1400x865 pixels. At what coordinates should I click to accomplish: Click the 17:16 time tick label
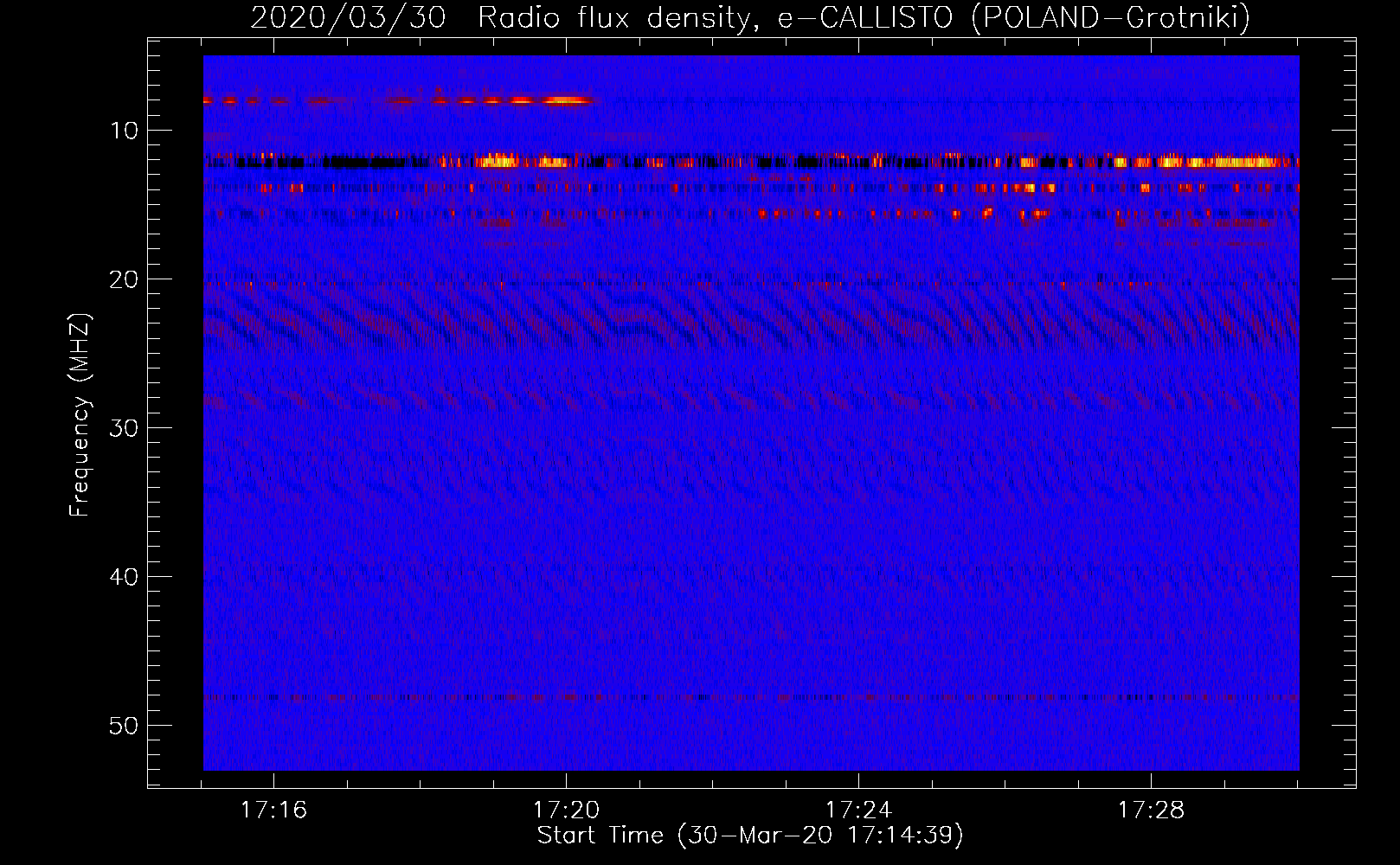pos(273,811)
